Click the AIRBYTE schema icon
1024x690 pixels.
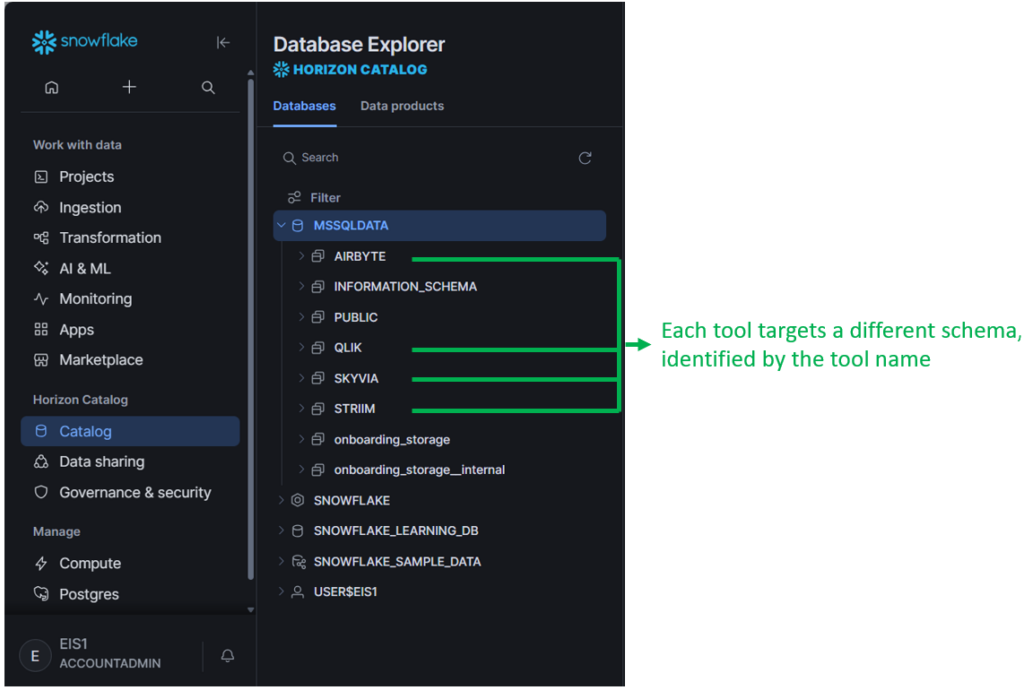coord(318,256)
